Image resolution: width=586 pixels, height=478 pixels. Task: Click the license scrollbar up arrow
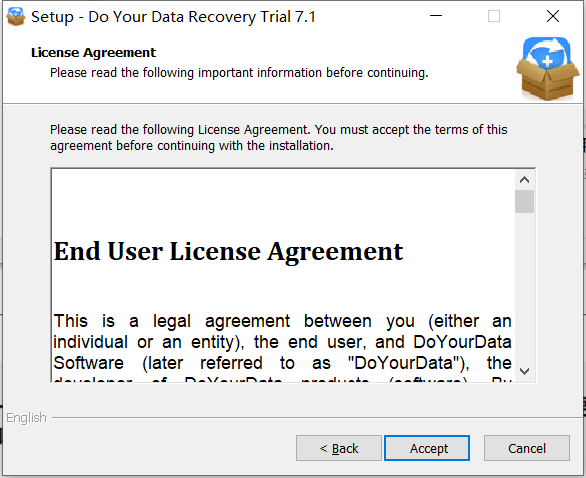pyautogui.click(x=524, y=180)
